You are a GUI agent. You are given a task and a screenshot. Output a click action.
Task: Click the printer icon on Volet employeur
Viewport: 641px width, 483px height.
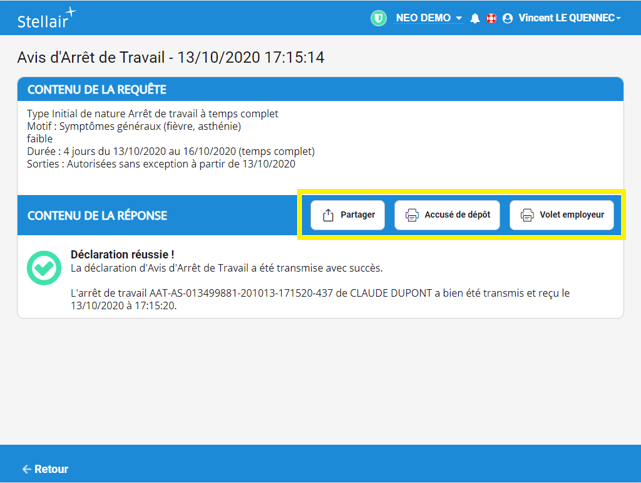click(x=526, y=215)
